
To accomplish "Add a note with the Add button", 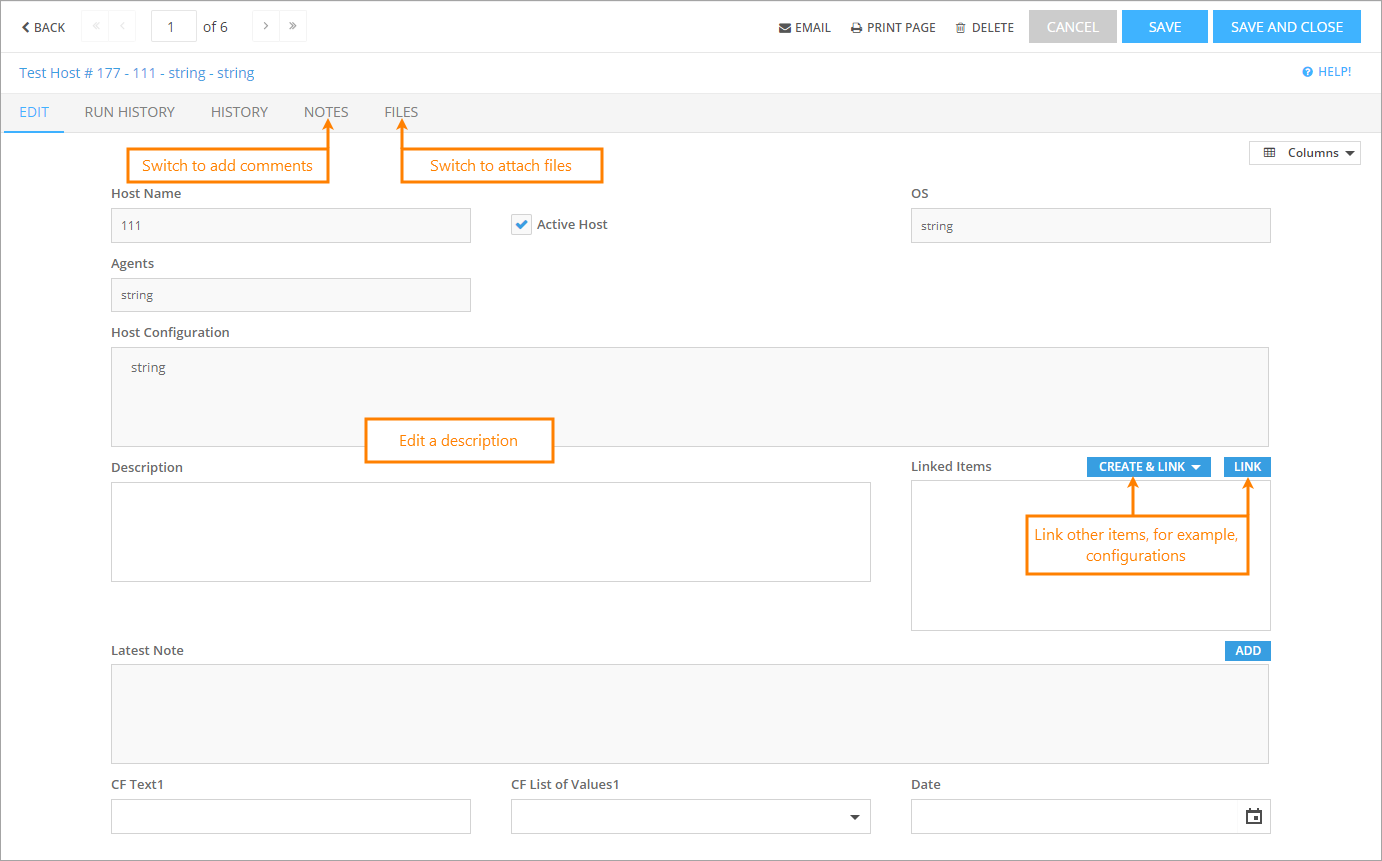I will [x=1247, y=651].
